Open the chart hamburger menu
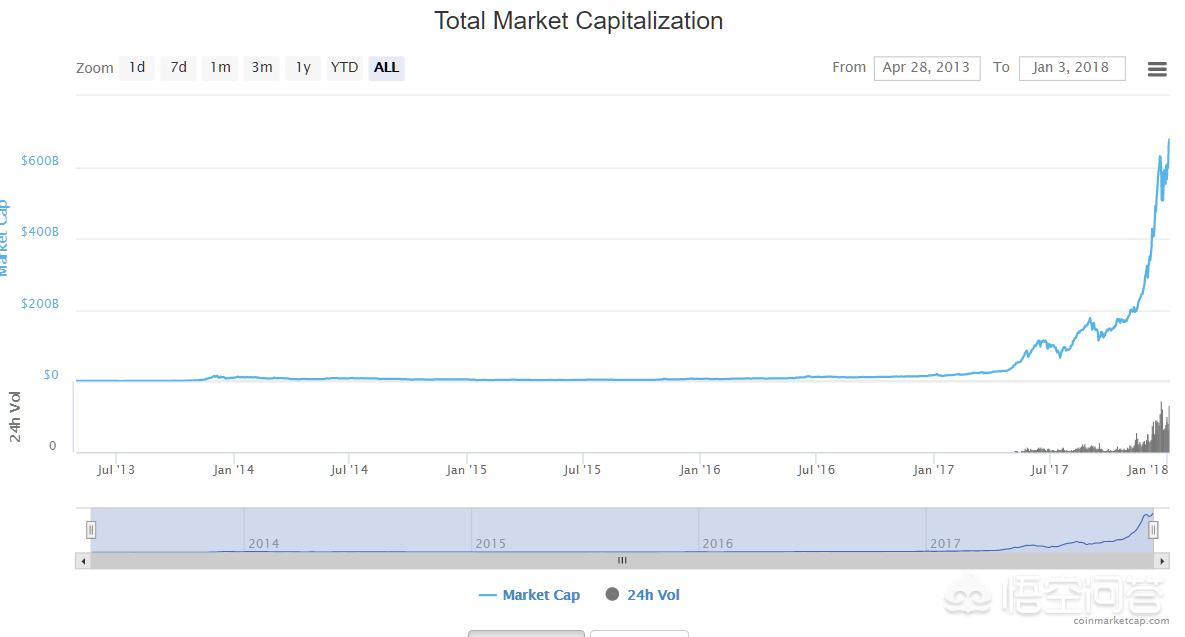This screenshot has width=1185, height=637. (1157, 69)
